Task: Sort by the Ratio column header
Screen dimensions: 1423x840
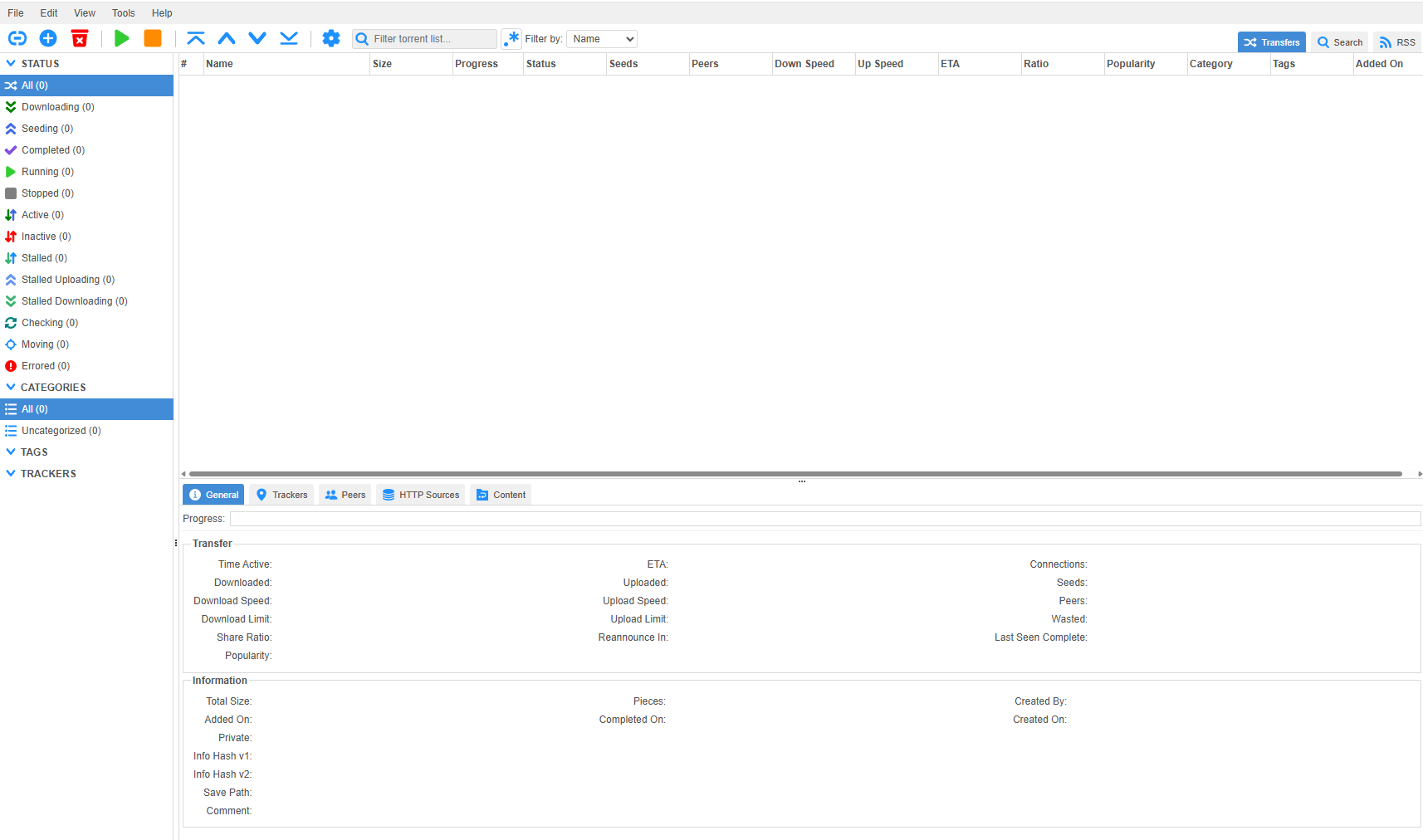Action: click(x=1063, y=64)
